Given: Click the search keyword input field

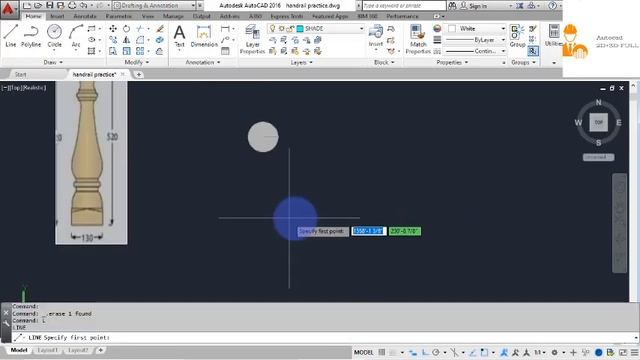Looking at the screenshot, I should click(x=404, y=6).
